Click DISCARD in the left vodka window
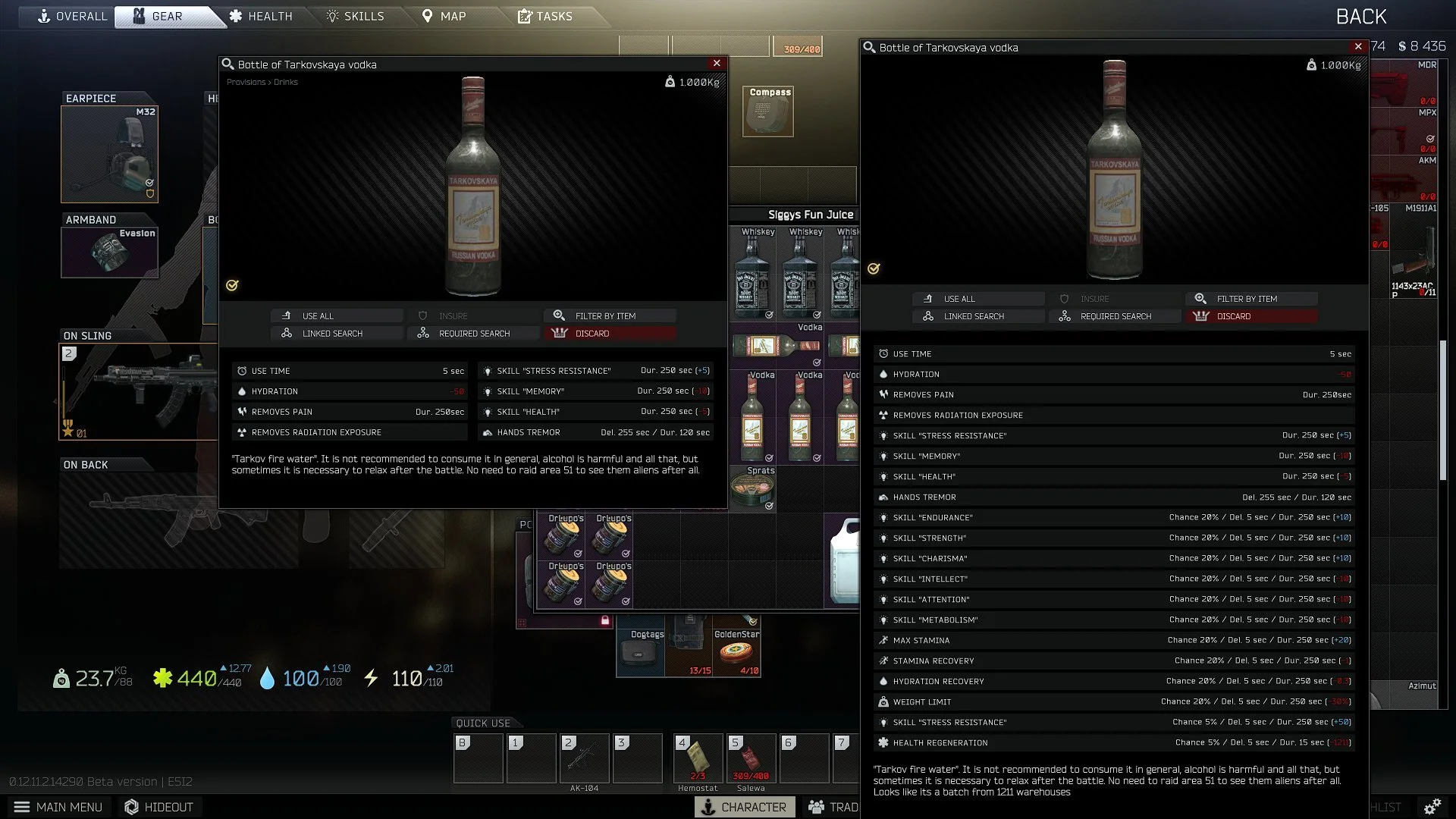 [x=610, y=333]
